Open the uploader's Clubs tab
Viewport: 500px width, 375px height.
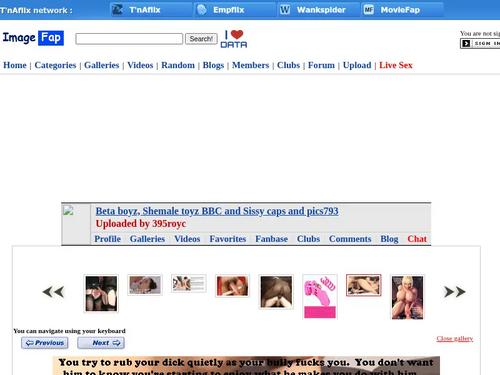tap(308, 239)
